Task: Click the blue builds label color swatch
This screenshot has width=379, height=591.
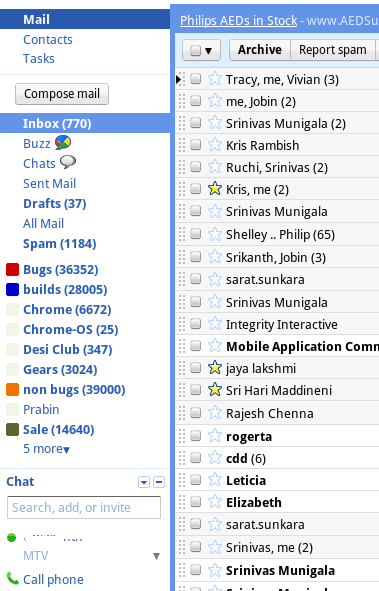Action: (x=12, y=289)
